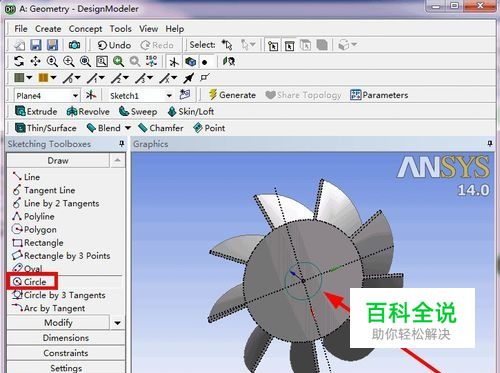Open the View menu
Image resolution: width=500 pixels, height=373 pixels.
click(148, 29)
